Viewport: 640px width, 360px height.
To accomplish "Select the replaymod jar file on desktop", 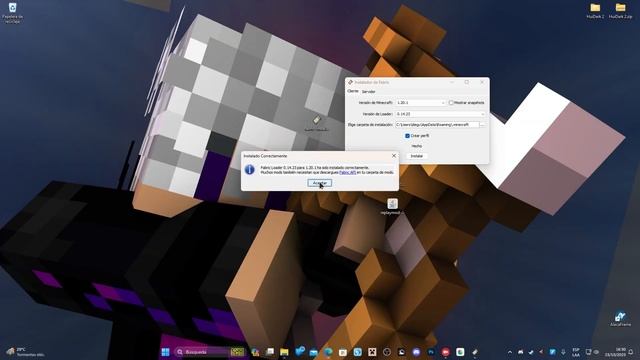I will click(x=392, y=207).
